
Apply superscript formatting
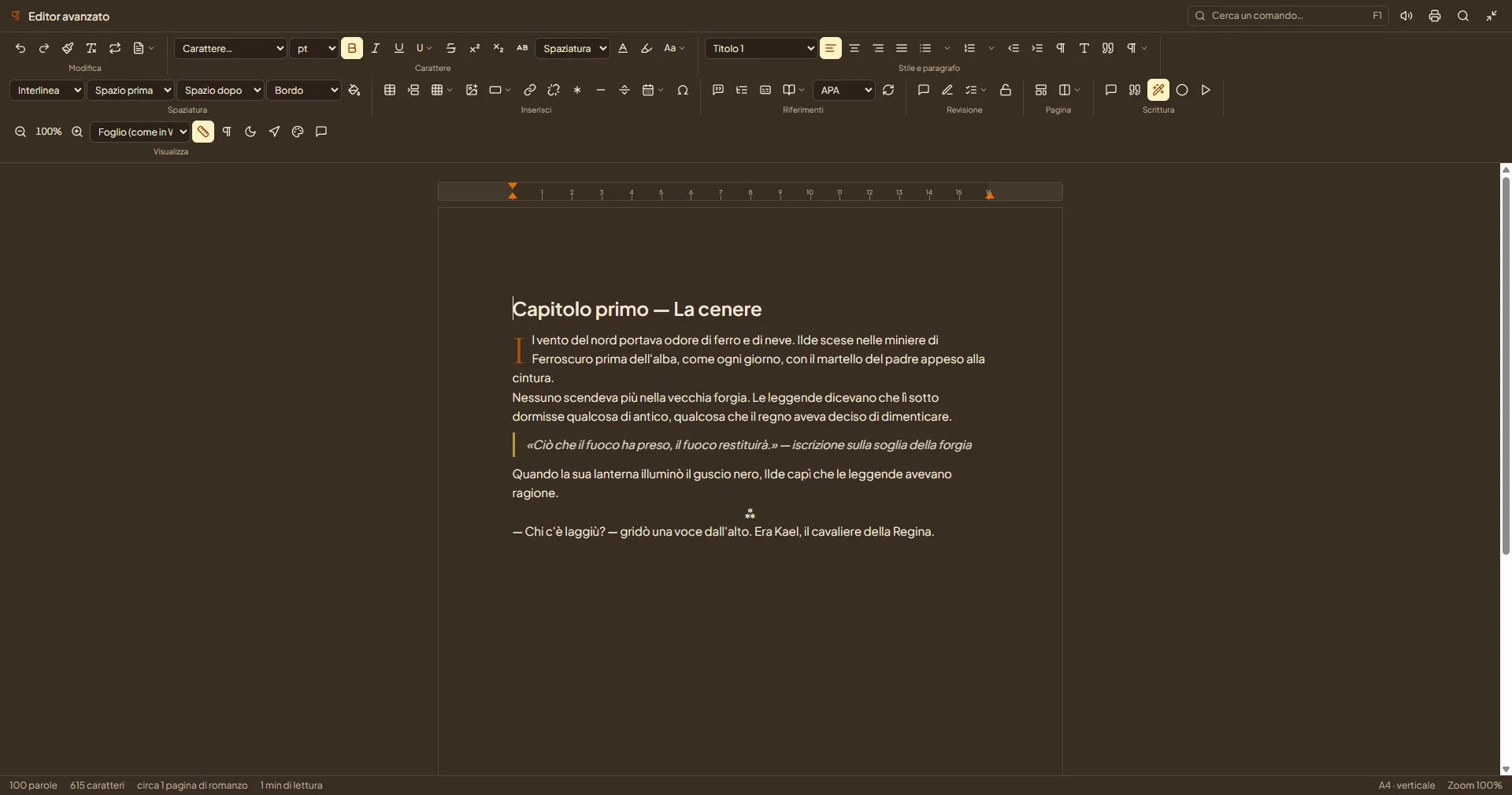pos(475,48)
